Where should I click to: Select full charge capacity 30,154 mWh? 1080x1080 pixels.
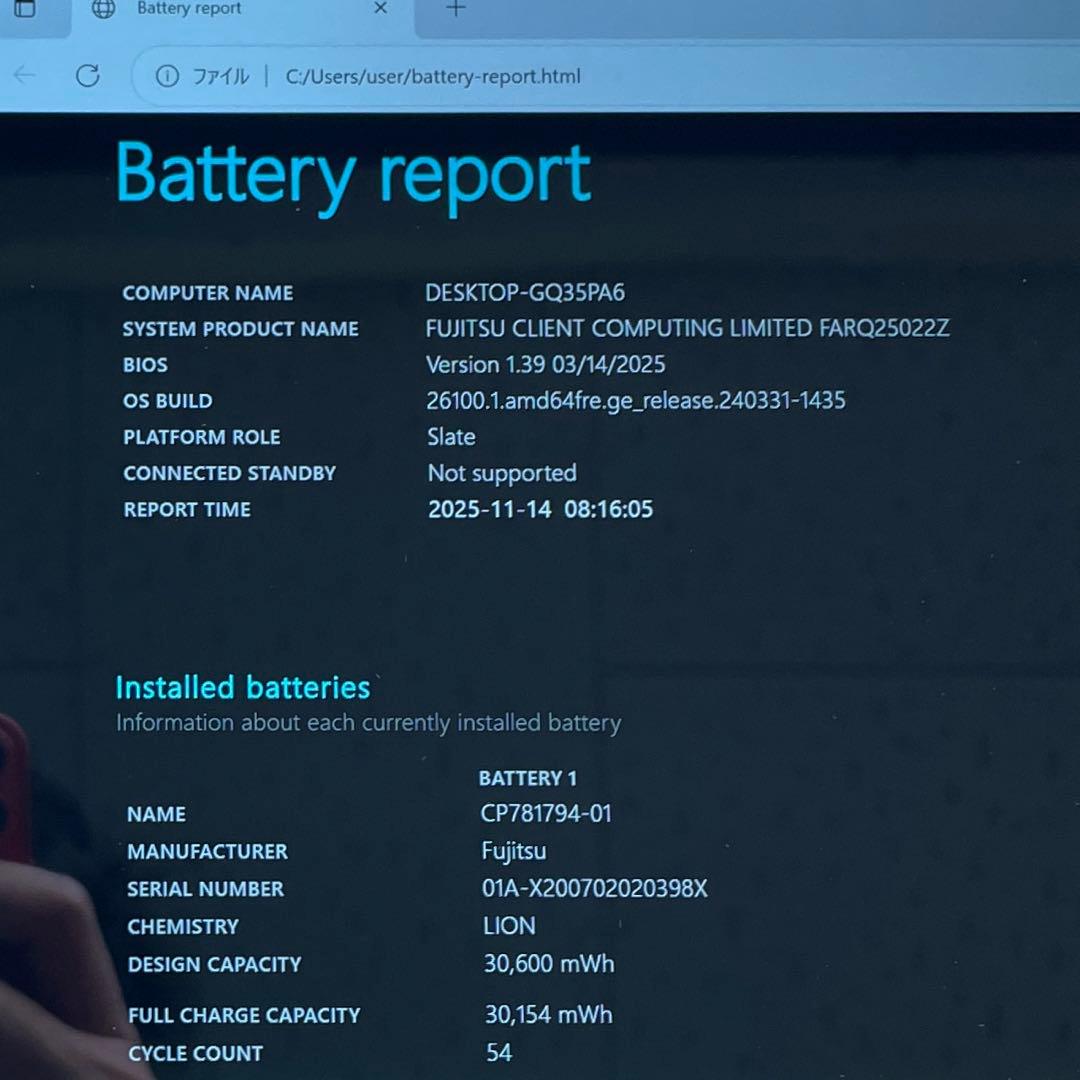tap(549, 1015)
